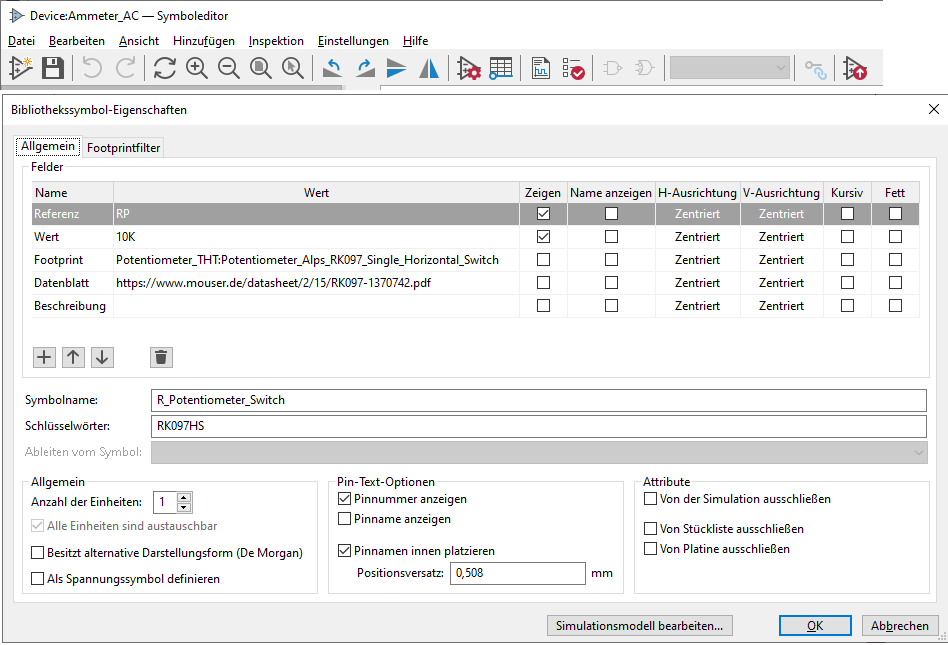Change V-Ausrichtung of Footprint row
The width and height of the screenshot is (948, 645).
(782, 259)
